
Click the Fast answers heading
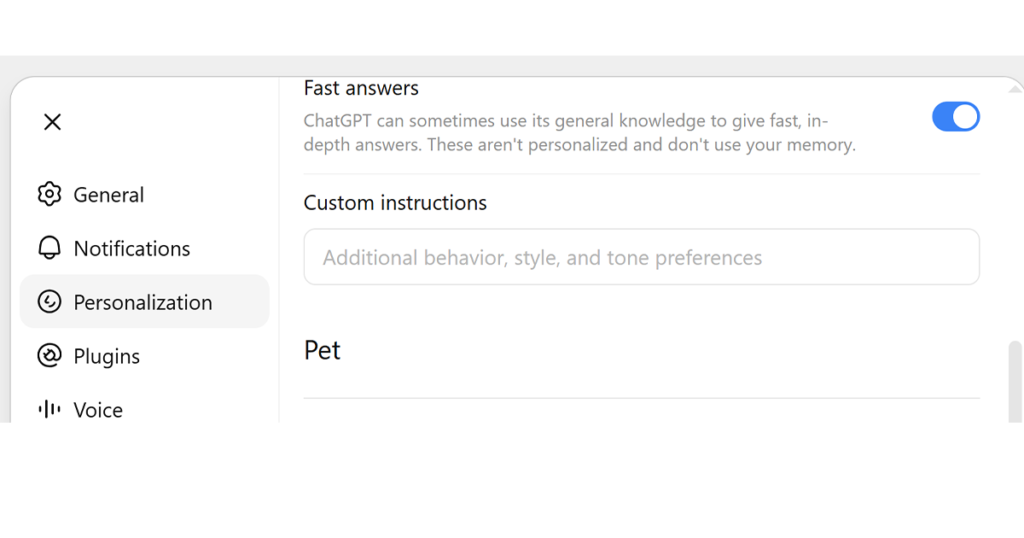click(361, 88)
